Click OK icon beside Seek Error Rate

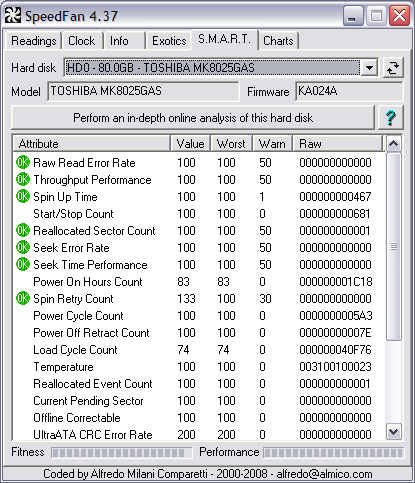point(23,247)
